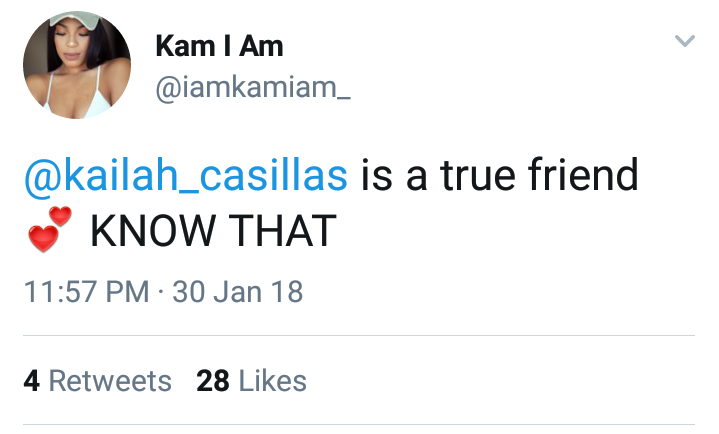Open the Kam I Am display name
719x434 pixels.
pyautogui.click(x=219, y=46)
